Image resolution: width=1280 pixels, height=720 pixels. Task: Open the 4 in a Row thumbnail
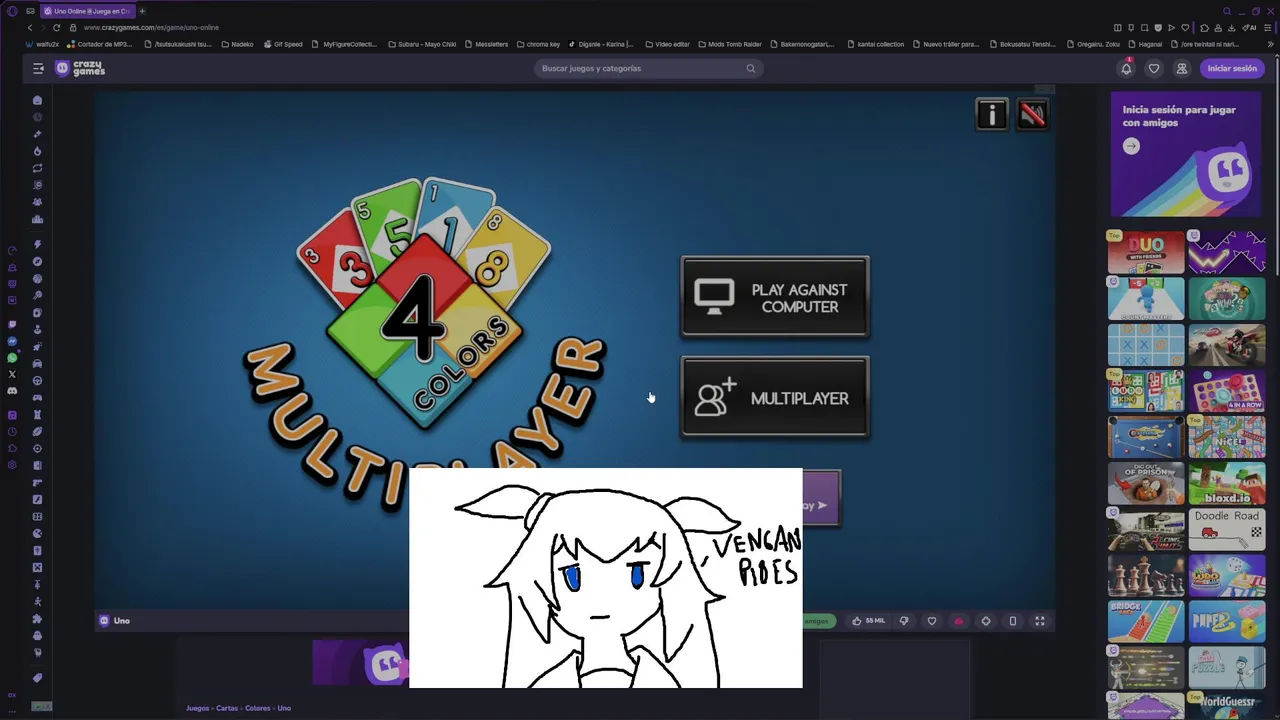click(1227, 391)
